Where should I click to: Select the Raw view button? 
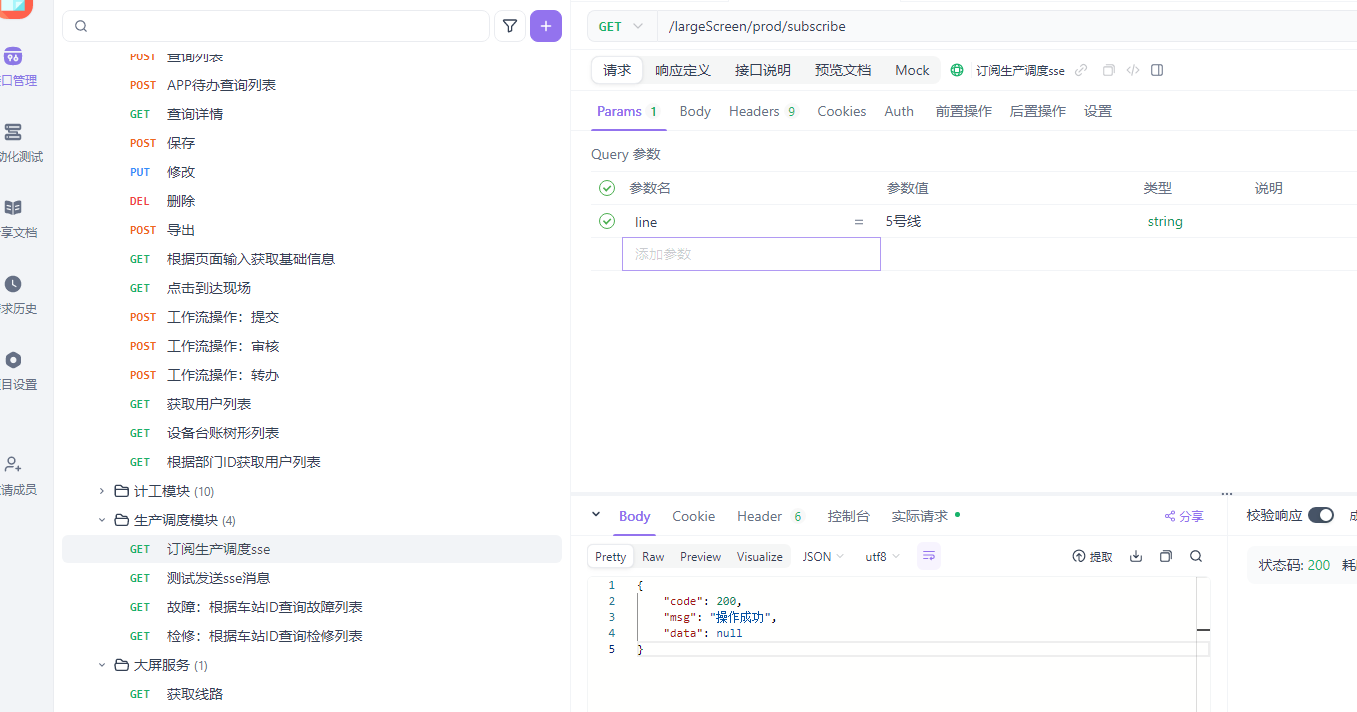point(653,556)
